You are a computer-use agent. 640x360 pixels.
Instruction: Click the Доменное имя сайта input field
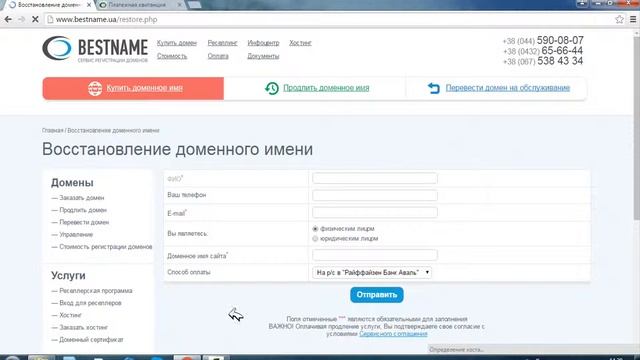(375, 255)
